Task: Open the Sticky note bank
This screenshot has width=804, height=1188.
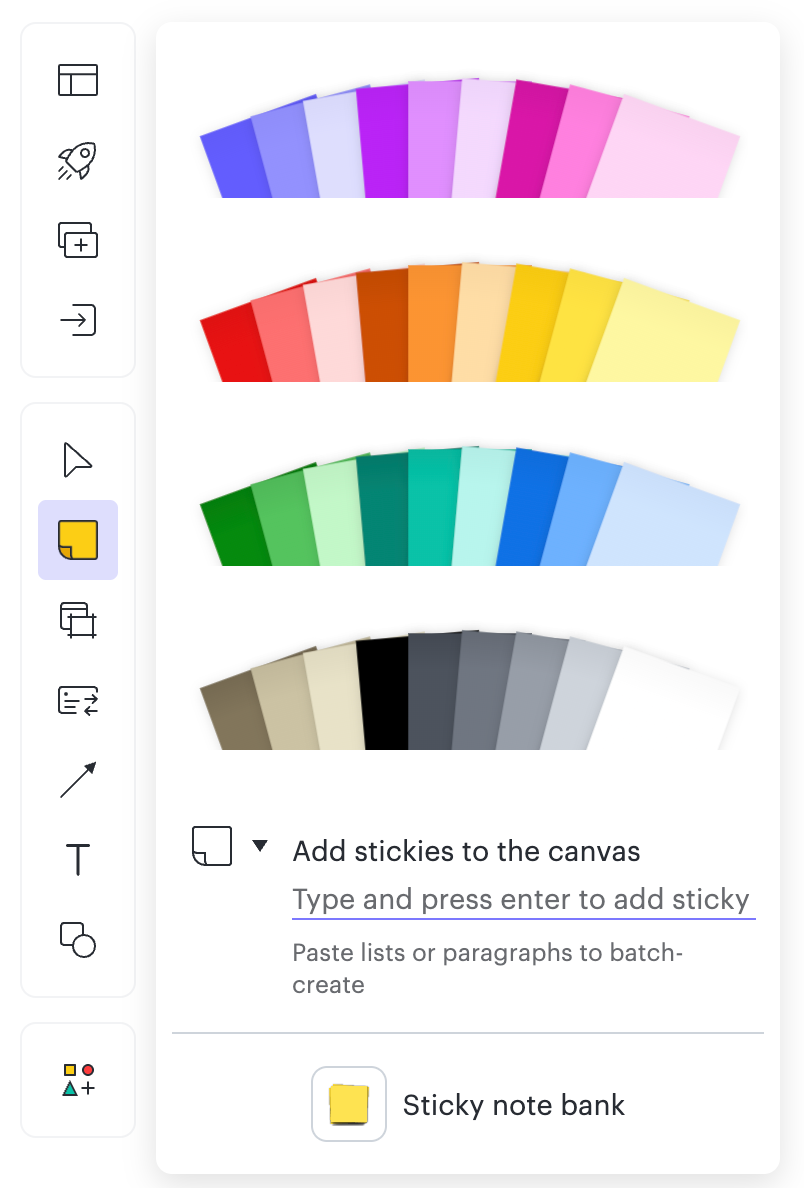Action: 469,1105
